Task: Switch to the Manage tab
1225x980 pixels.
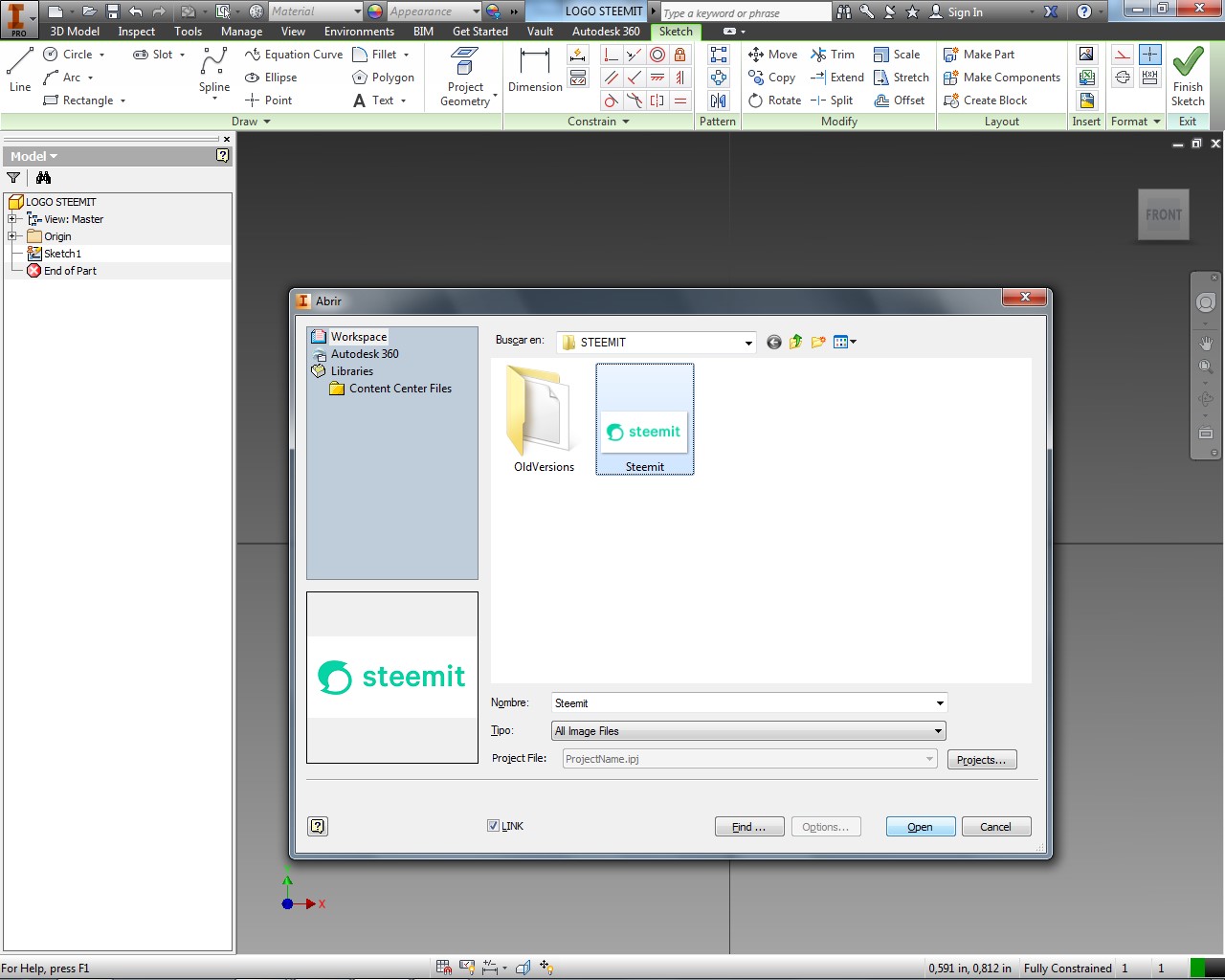Action: (x=241, y=32)
